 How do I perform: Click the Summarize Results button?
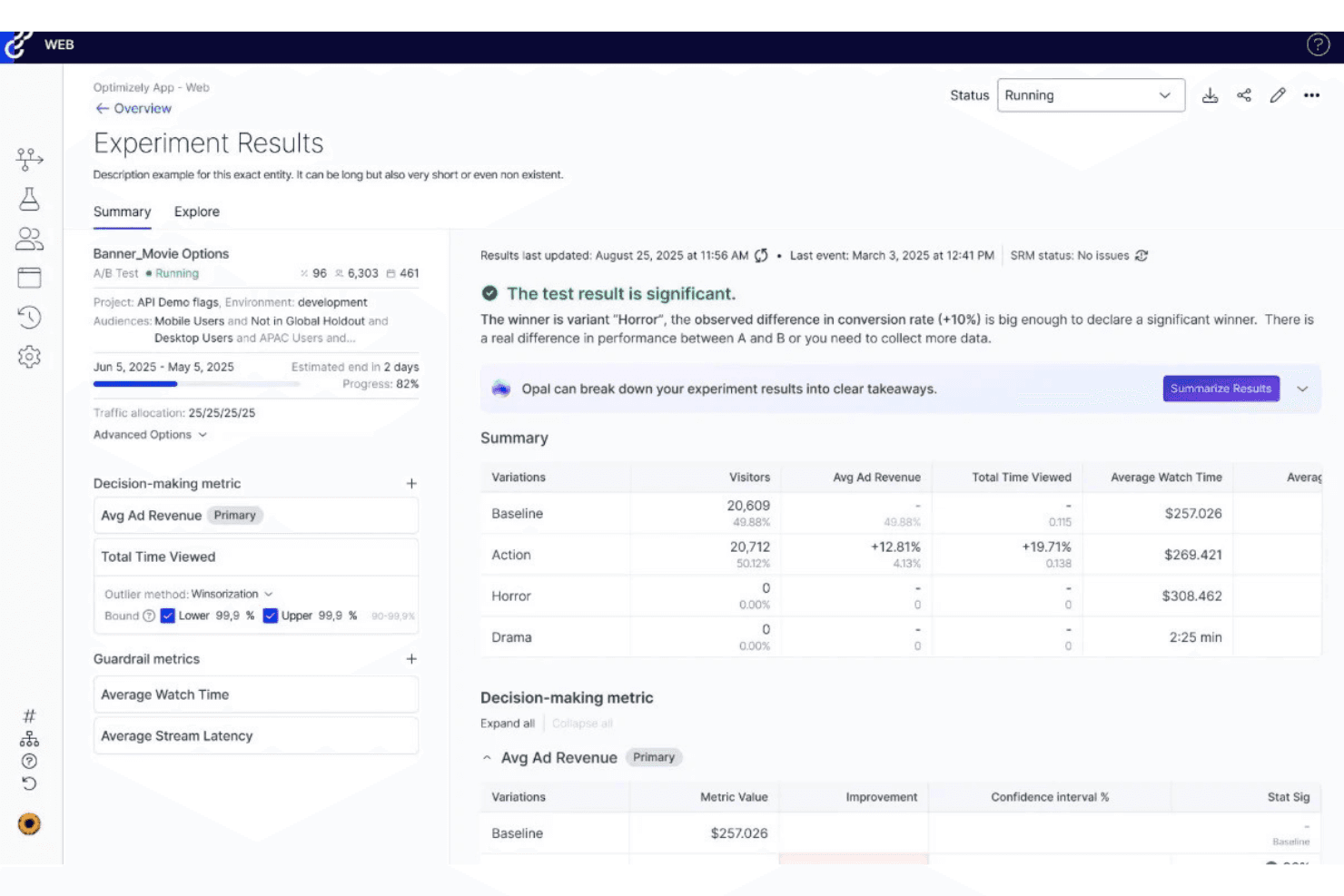point(1220,389)
